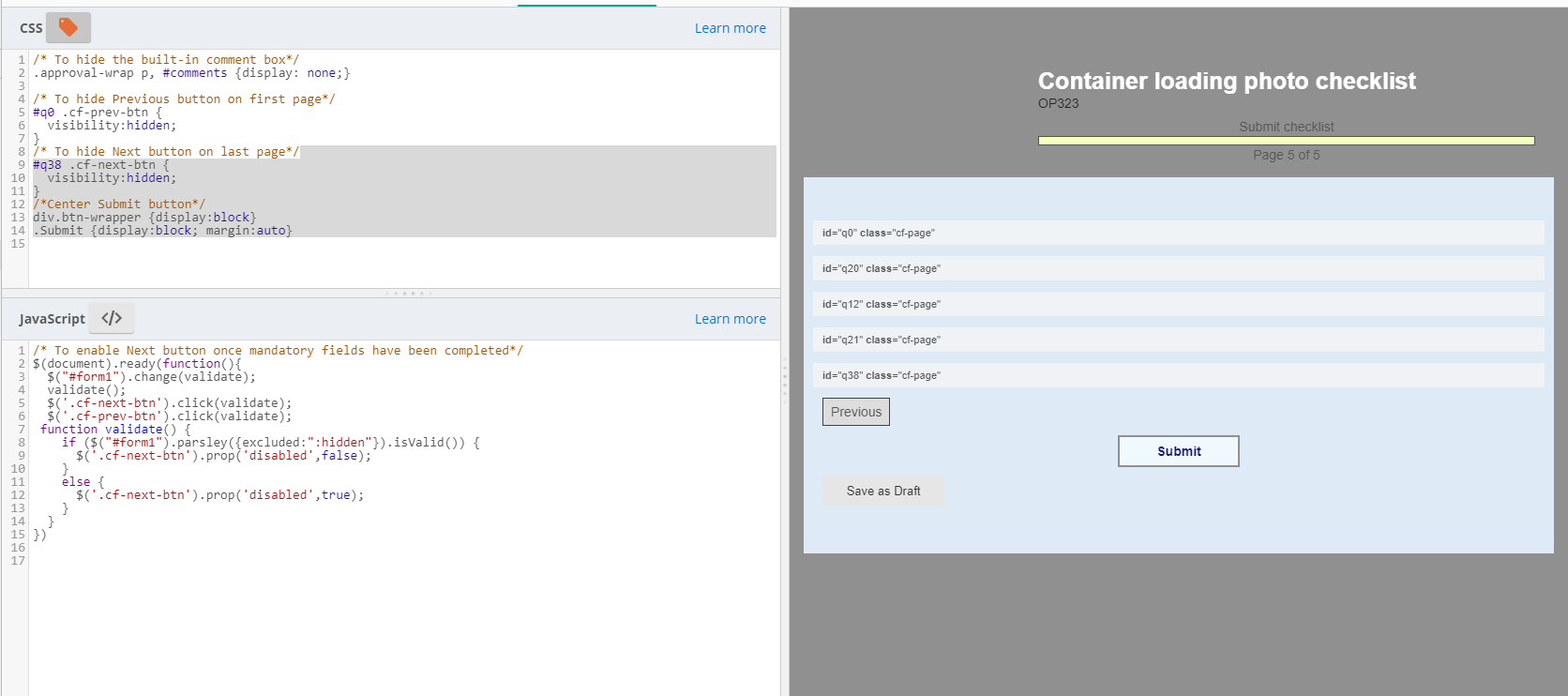
Task: Select the id="q38" cf-page row
Action: point(1177,375)
